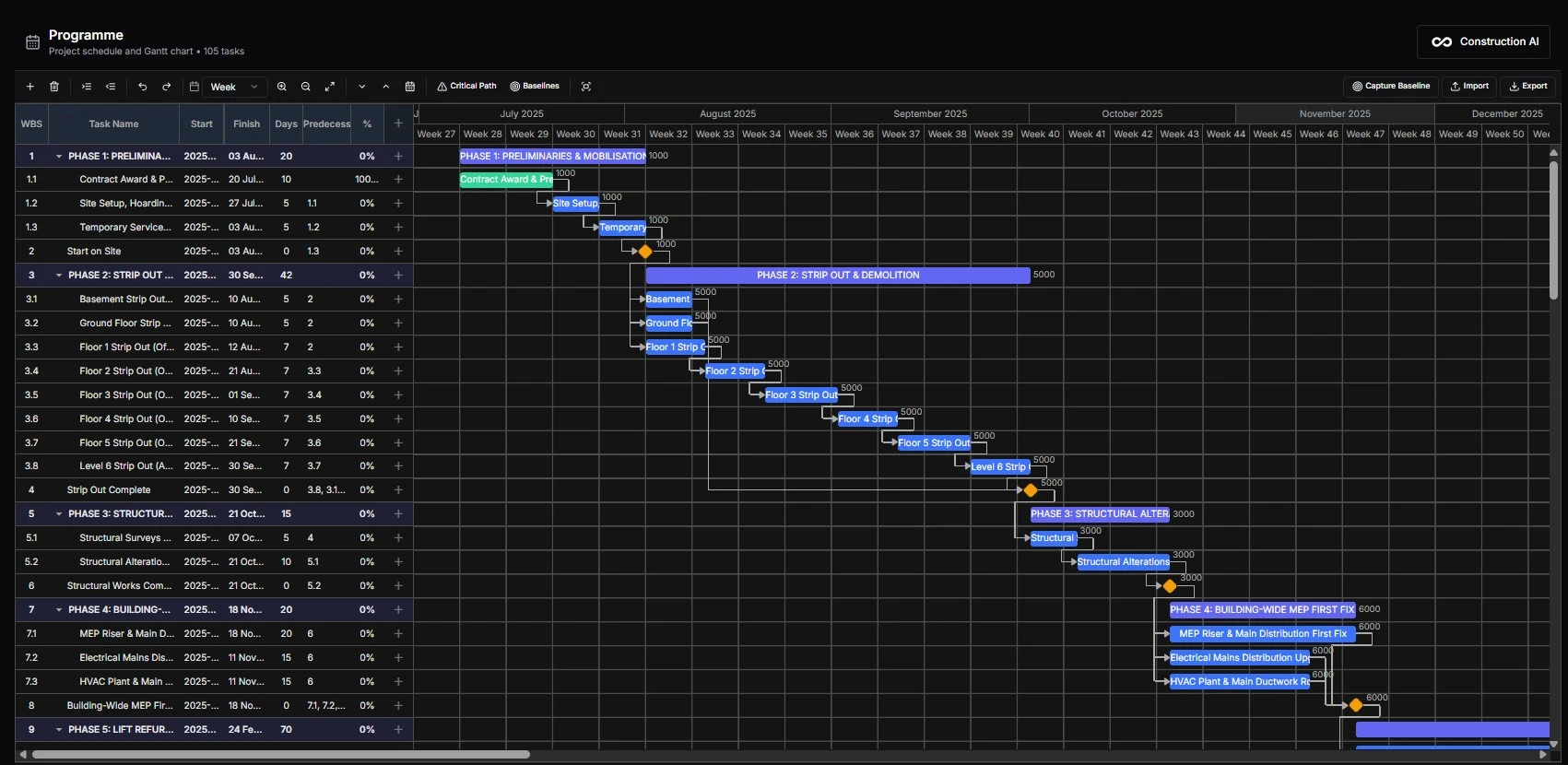Click the plus icon on the Floor 3 Strip Out row

(398, 395)
